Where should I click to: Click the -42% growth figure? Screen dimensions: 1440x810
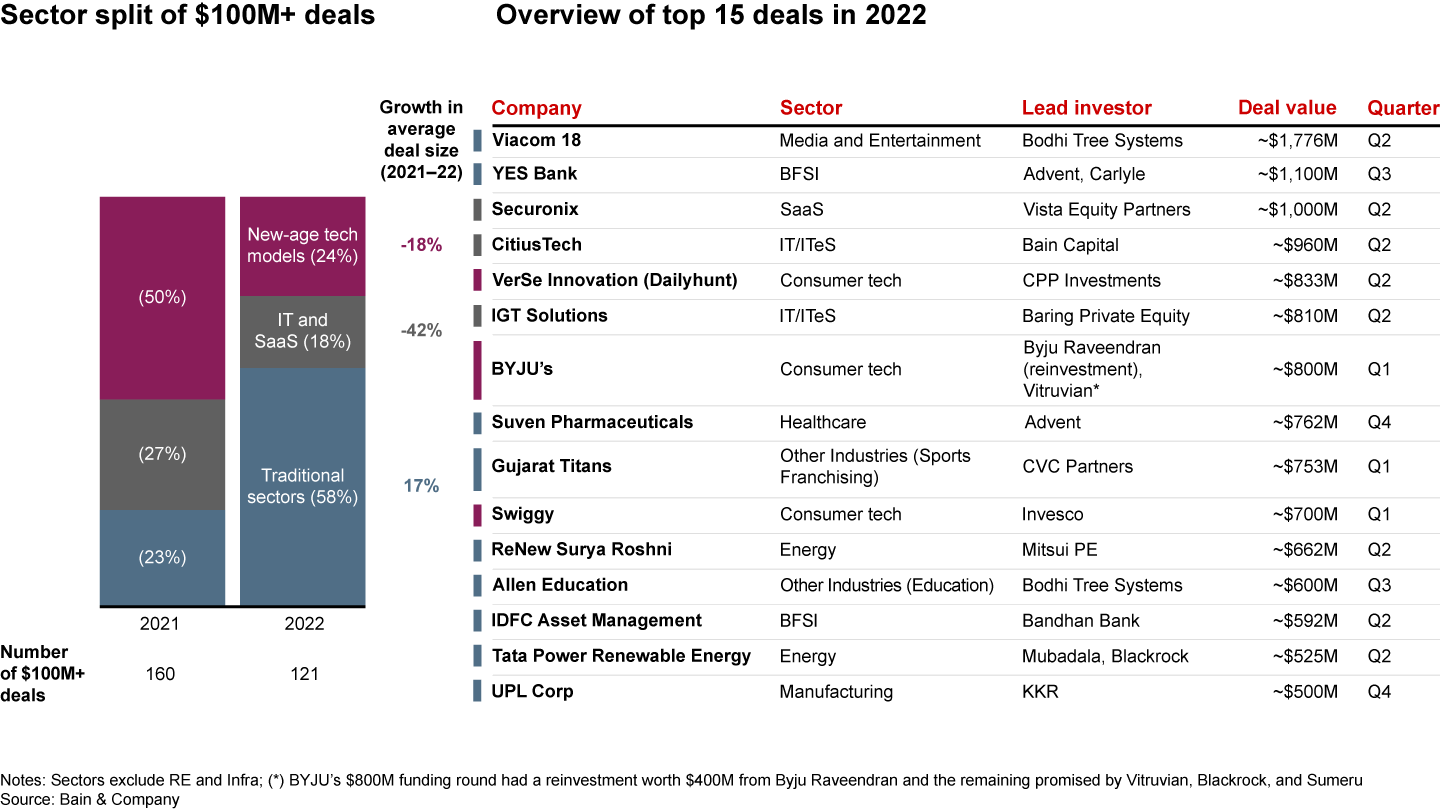(x=421, y=331)
